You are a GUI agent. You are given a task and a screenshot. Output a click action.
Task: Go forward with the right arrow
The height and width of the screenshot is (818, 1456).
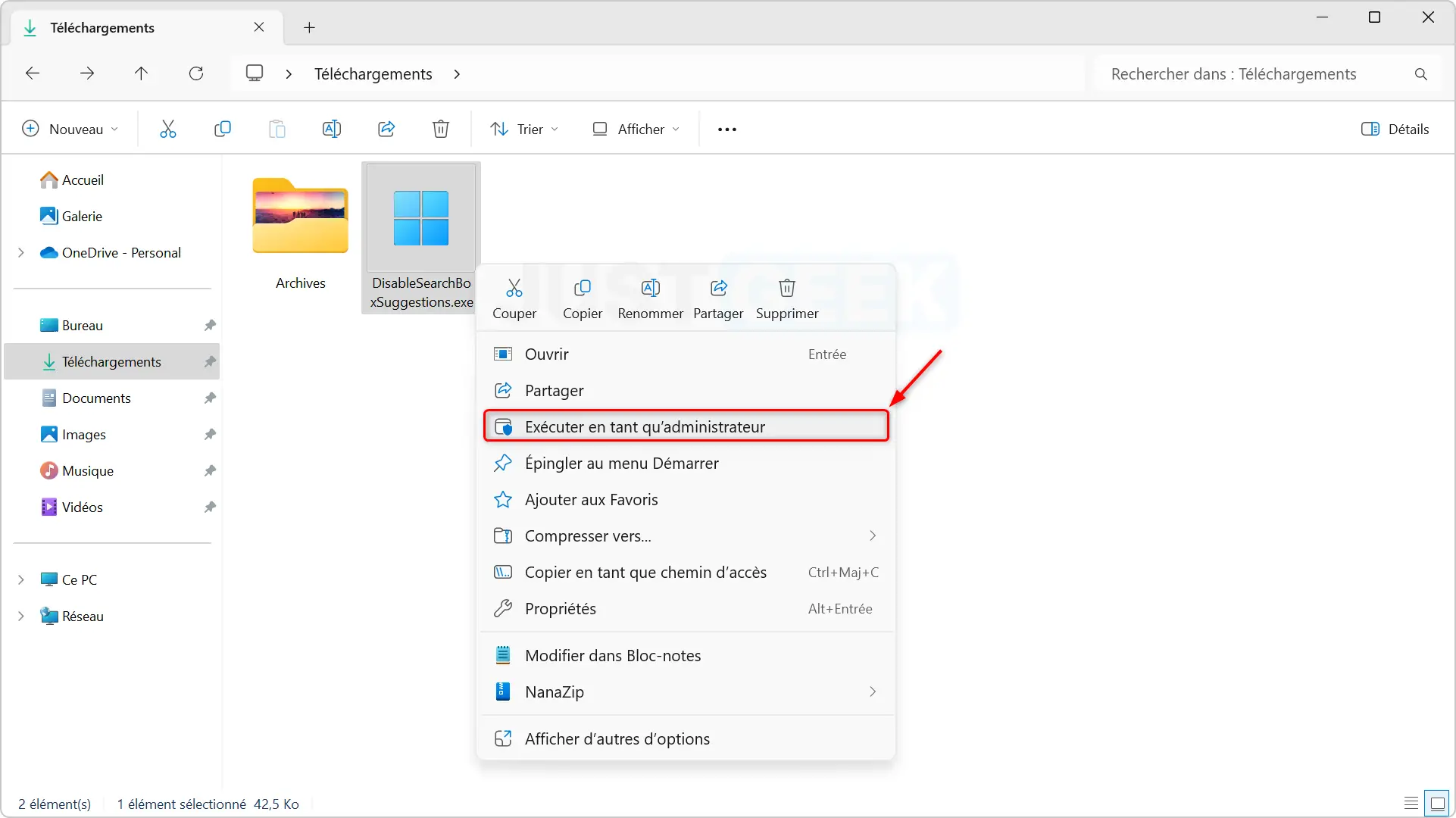click(87, 73)
